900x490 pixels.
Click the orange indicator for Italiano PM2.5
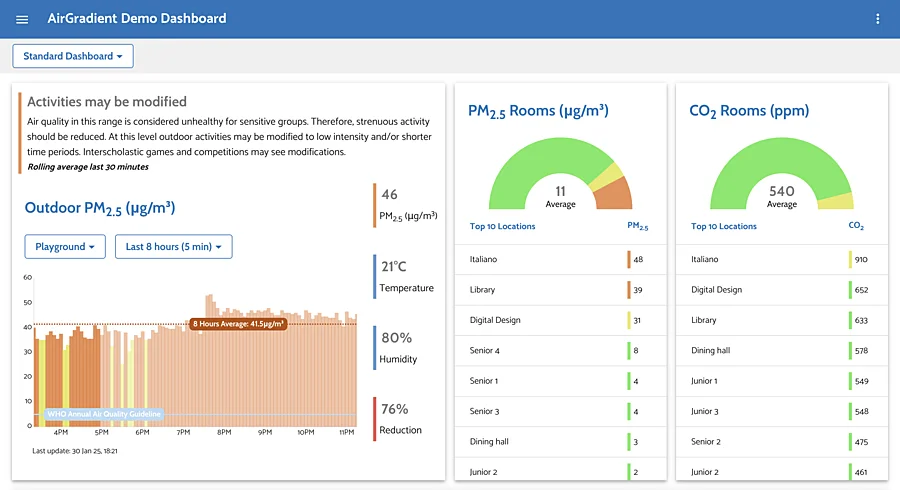pyautogui.click(x=628, y=259)
